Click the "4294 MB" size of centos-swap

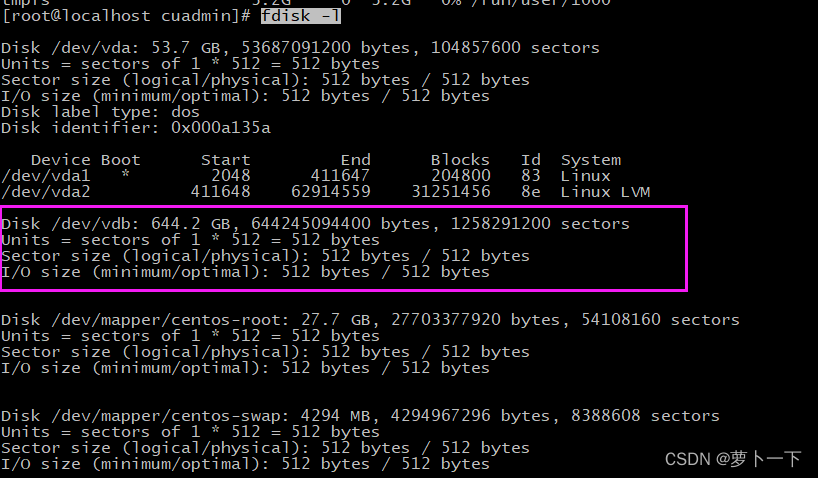tap(336, 415)
